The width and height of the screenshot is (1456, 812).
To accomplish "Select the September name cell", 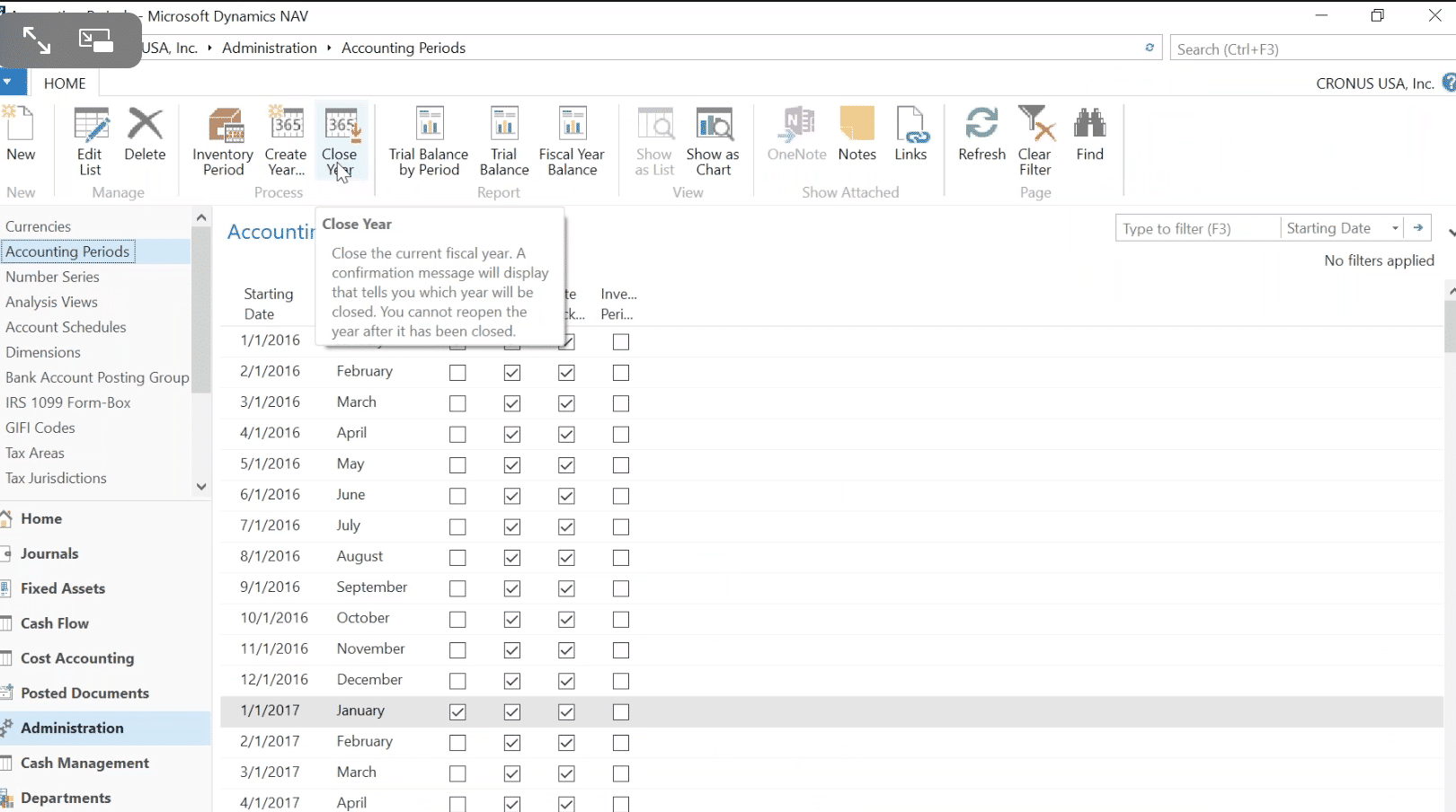I will tap(372, 587).
